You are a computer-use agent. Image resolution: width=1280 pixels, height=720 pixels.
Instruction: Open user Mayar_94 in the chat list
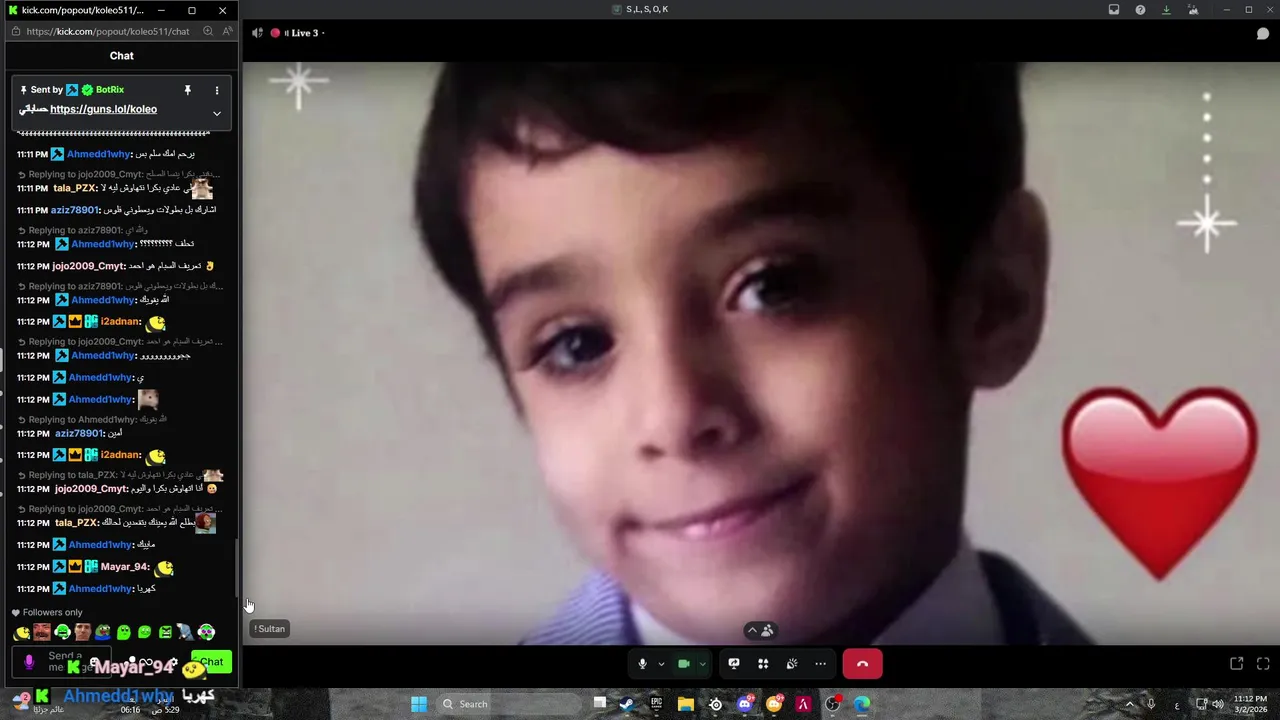tap(125, 567)
